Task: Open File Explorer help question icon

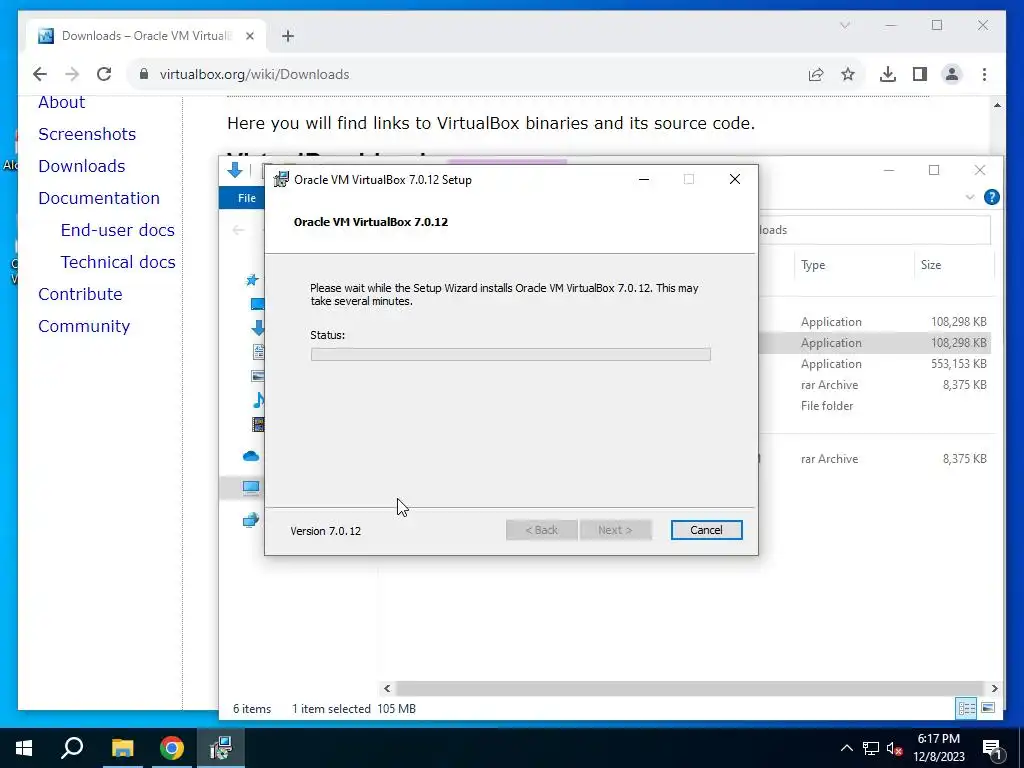Action: tap(991, 197)
